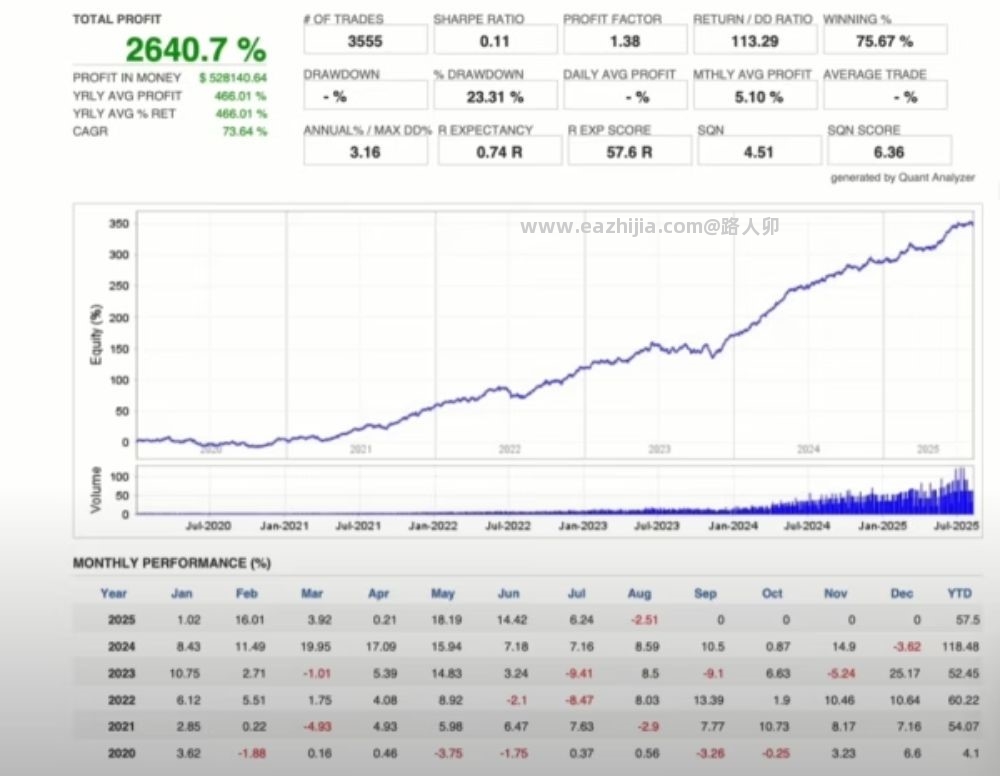
Task: Click the 2020 YTD value 4.1
Action: coord(971,753)
